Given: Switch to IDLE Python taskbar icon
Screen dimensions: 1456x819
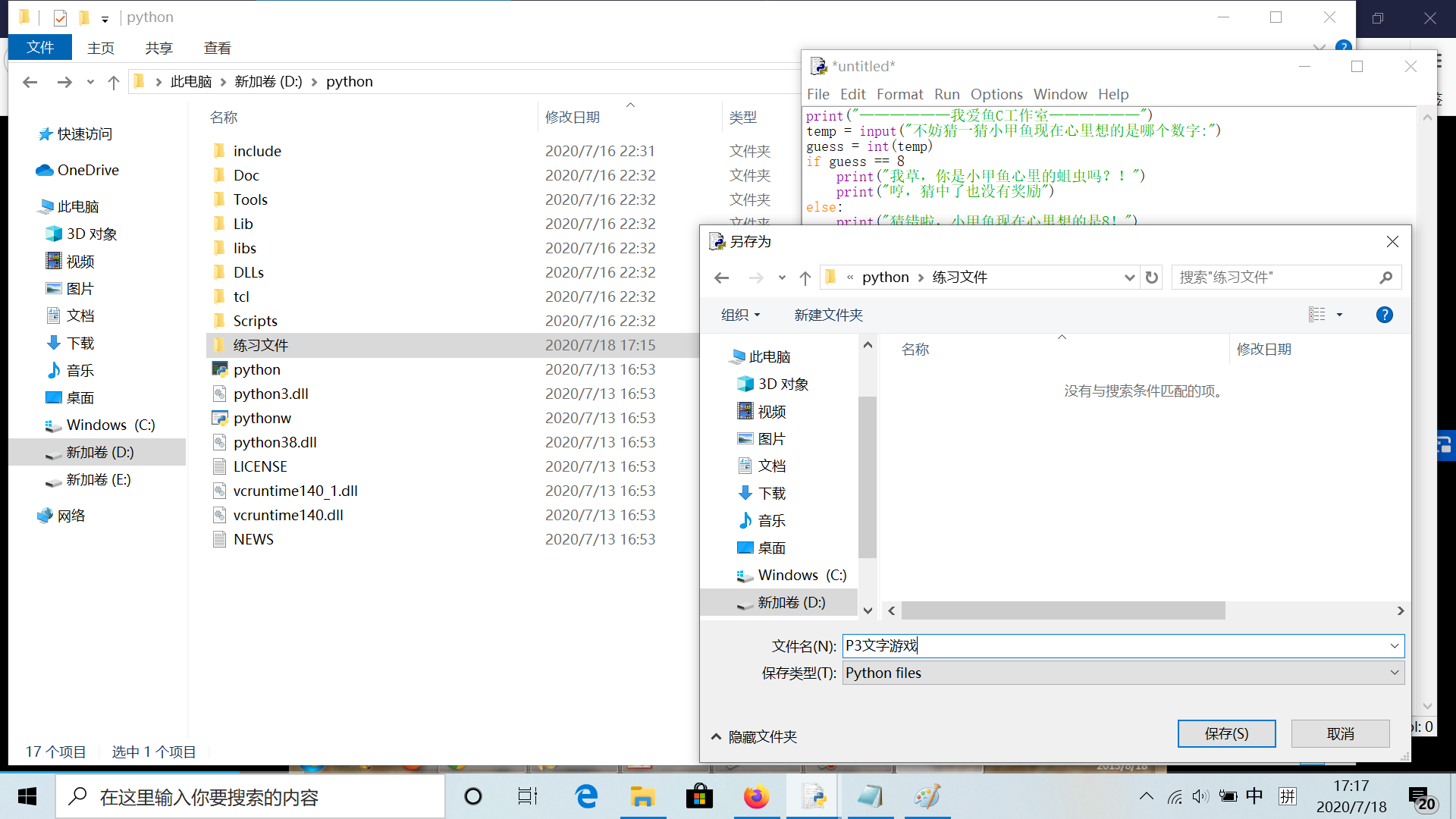Looking at the screenshot, I should point(814,796).
